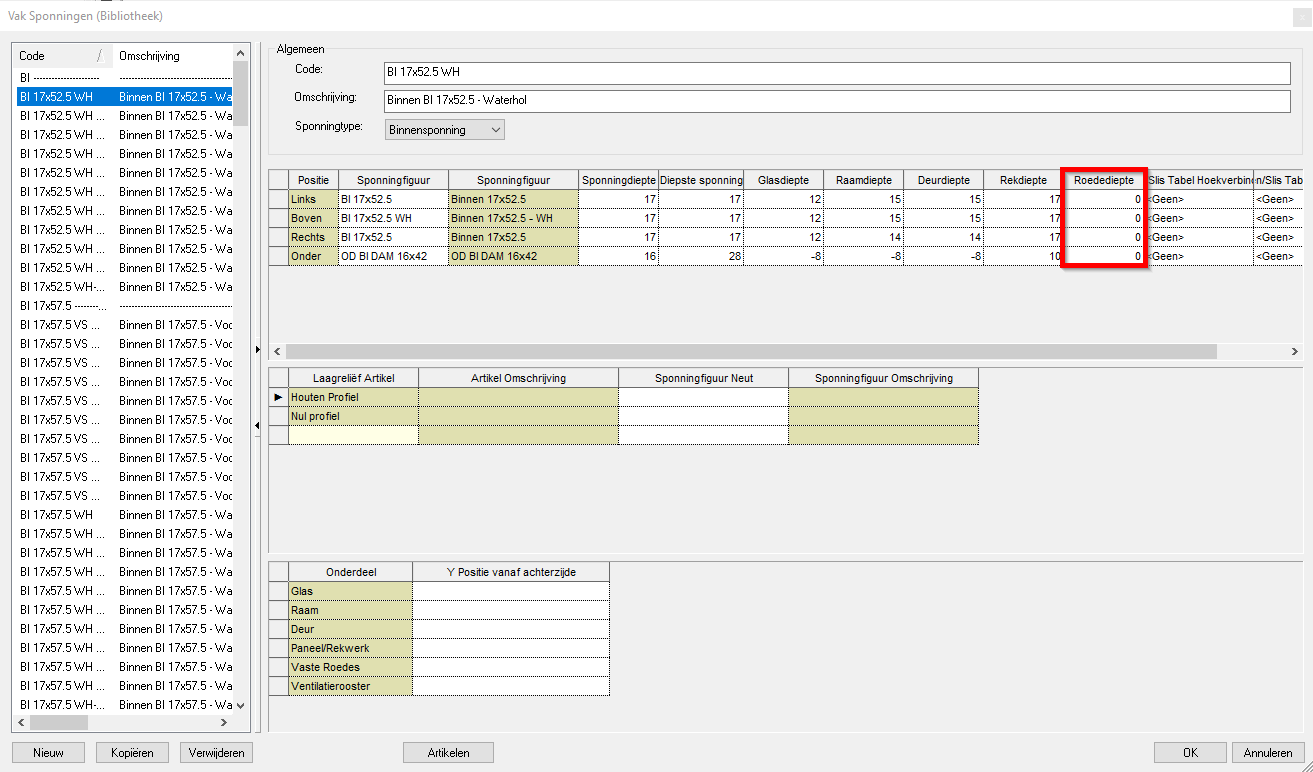Image resolution: width=1313 pixels, height=772 pixels.
Task: Click the sponning table's scroll left arrow
Action: click(277, 352)
